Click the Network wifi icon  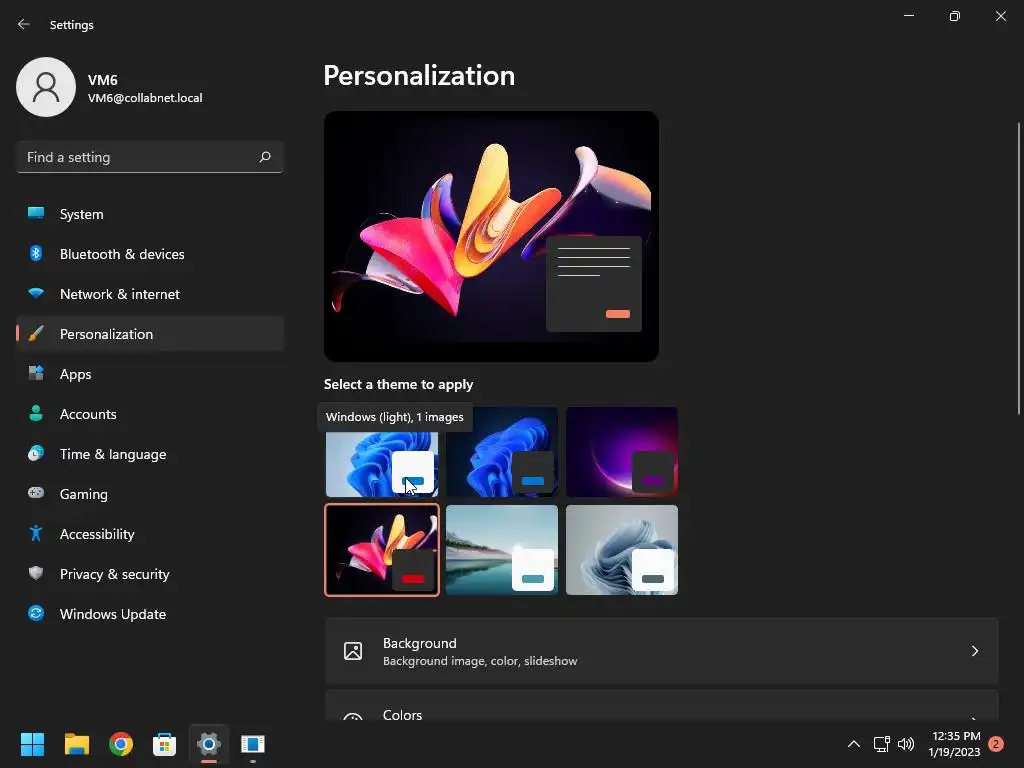click(36, 293)
